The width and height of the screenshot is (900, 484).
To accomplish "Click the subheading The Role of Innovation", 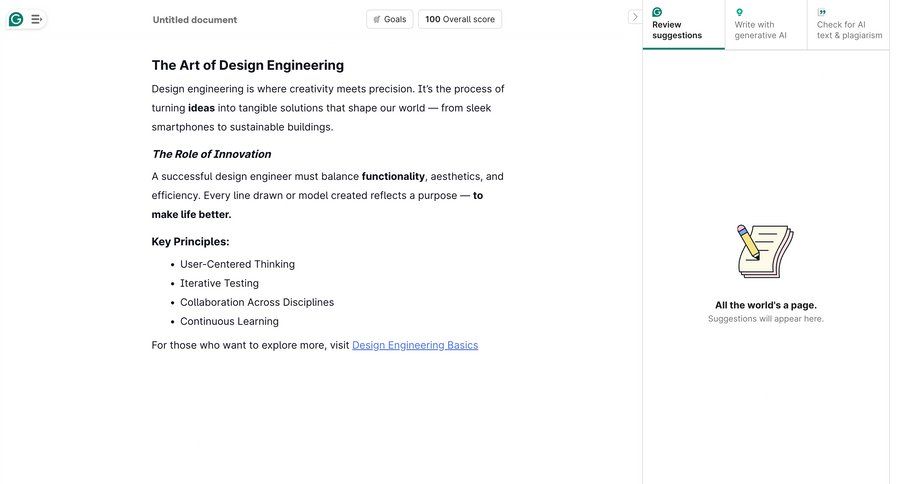I will [x=211, y=154].
